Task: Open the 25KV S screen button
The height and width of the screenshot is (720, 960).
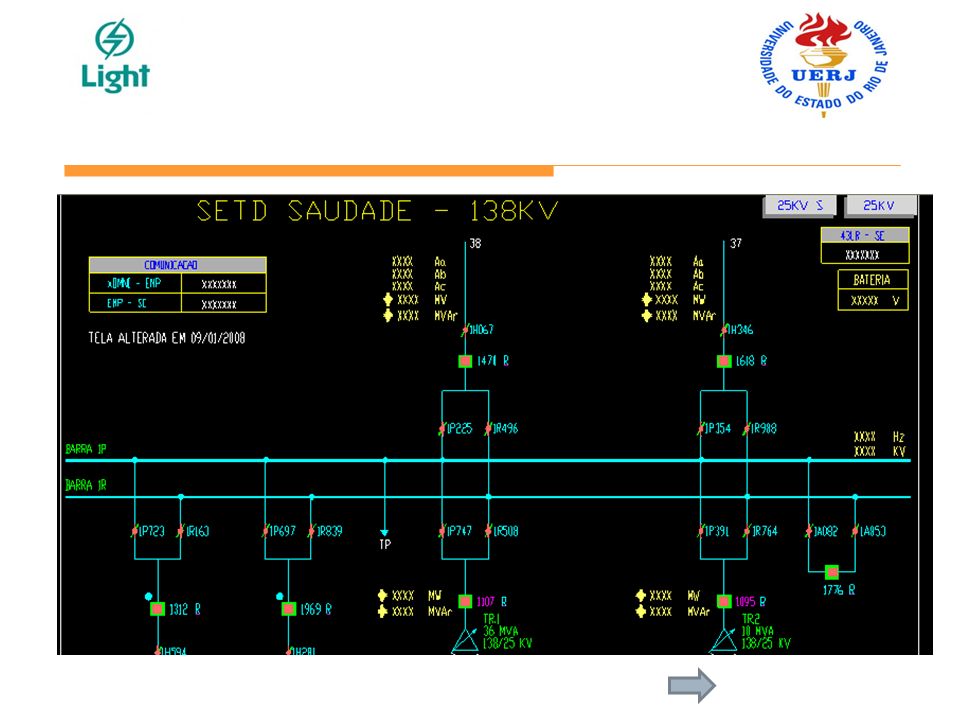Action: 800,206
